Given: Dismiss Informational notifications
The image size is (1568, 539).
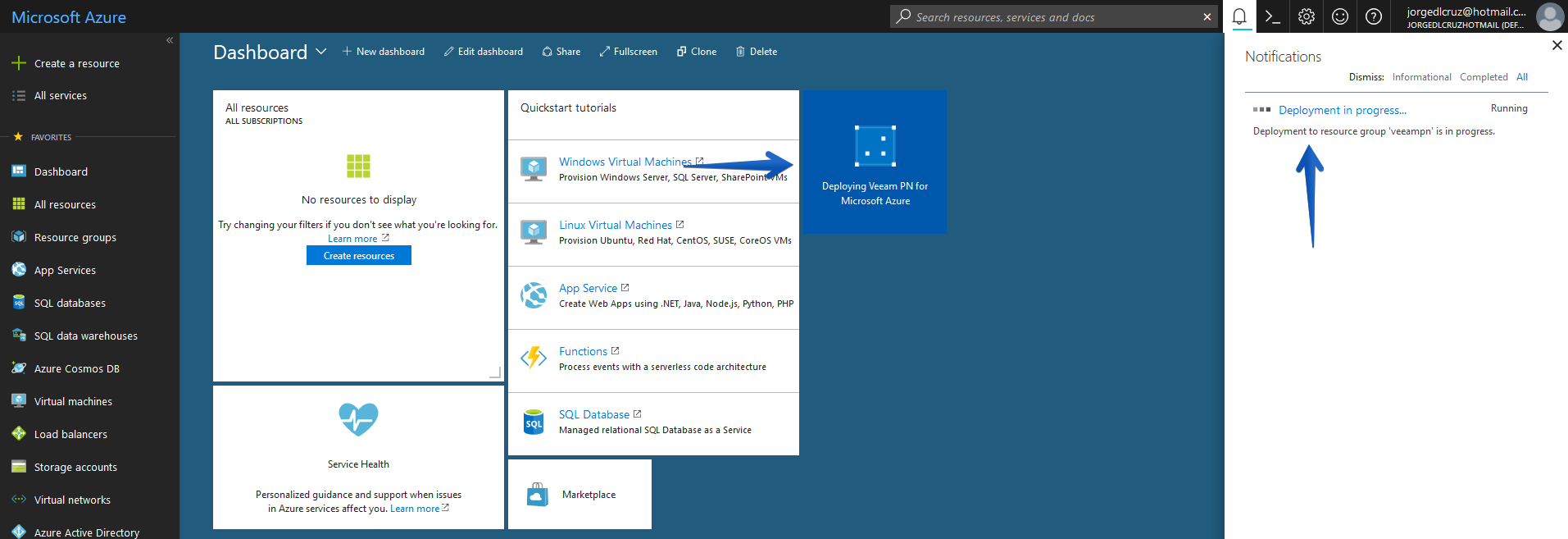Looking at the screenshot, I should click(1421, 77).
